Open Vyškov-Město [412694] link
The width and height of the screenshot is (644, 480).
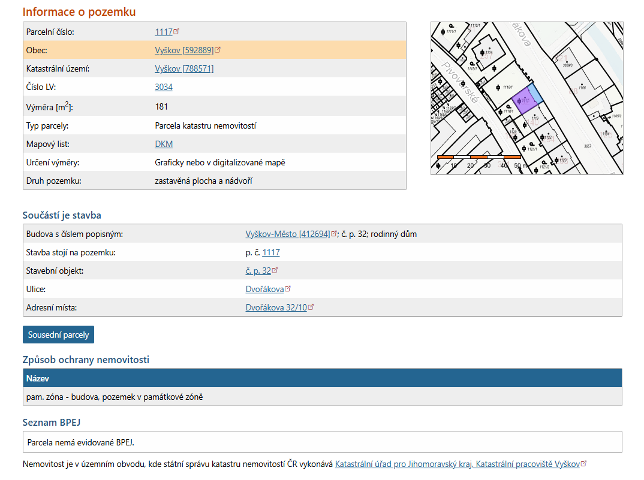(288, 234)
